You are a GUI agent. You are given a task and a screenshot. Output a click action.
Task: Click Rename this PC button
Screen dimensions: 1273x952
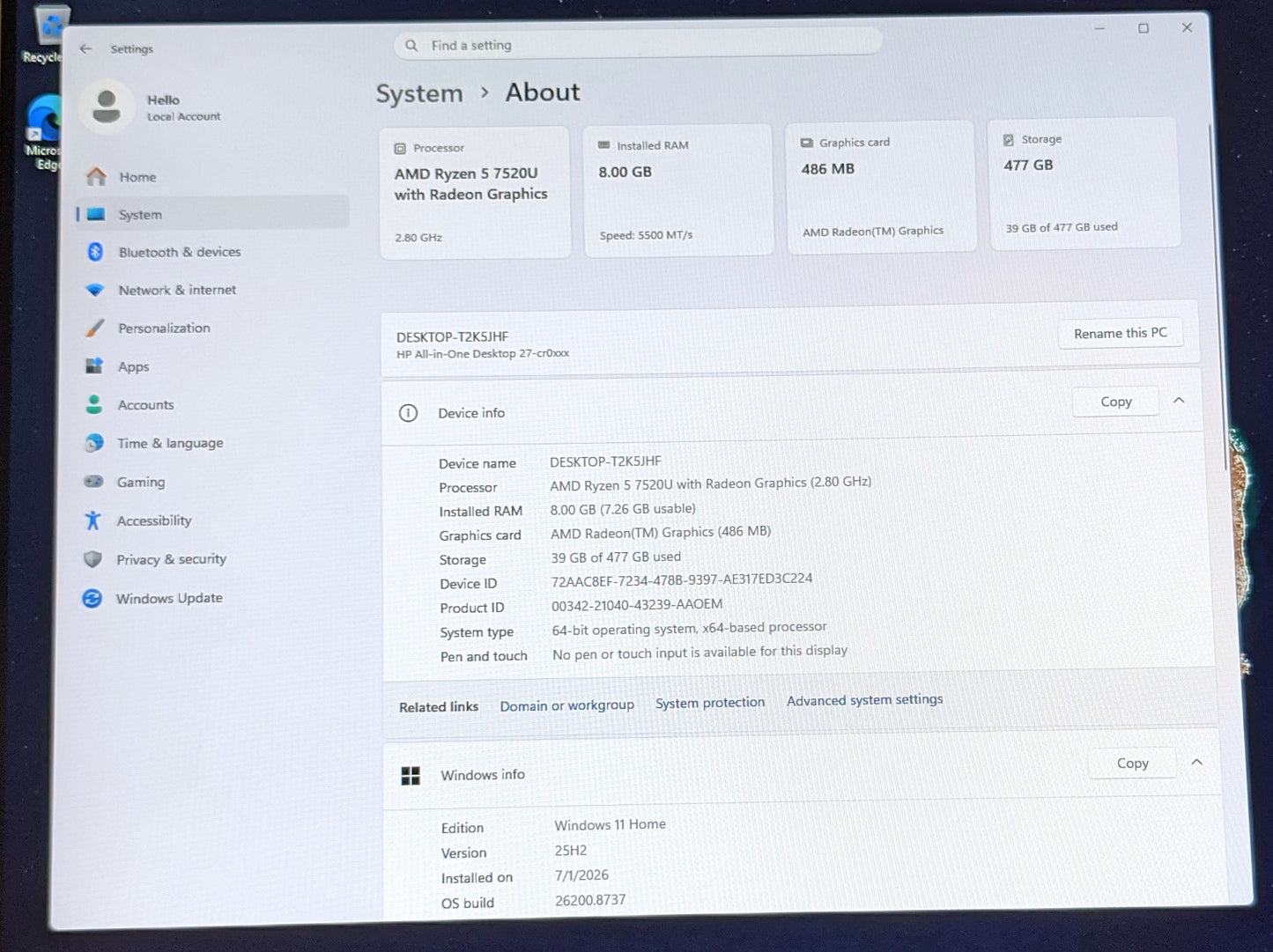tap(1120, 333)
